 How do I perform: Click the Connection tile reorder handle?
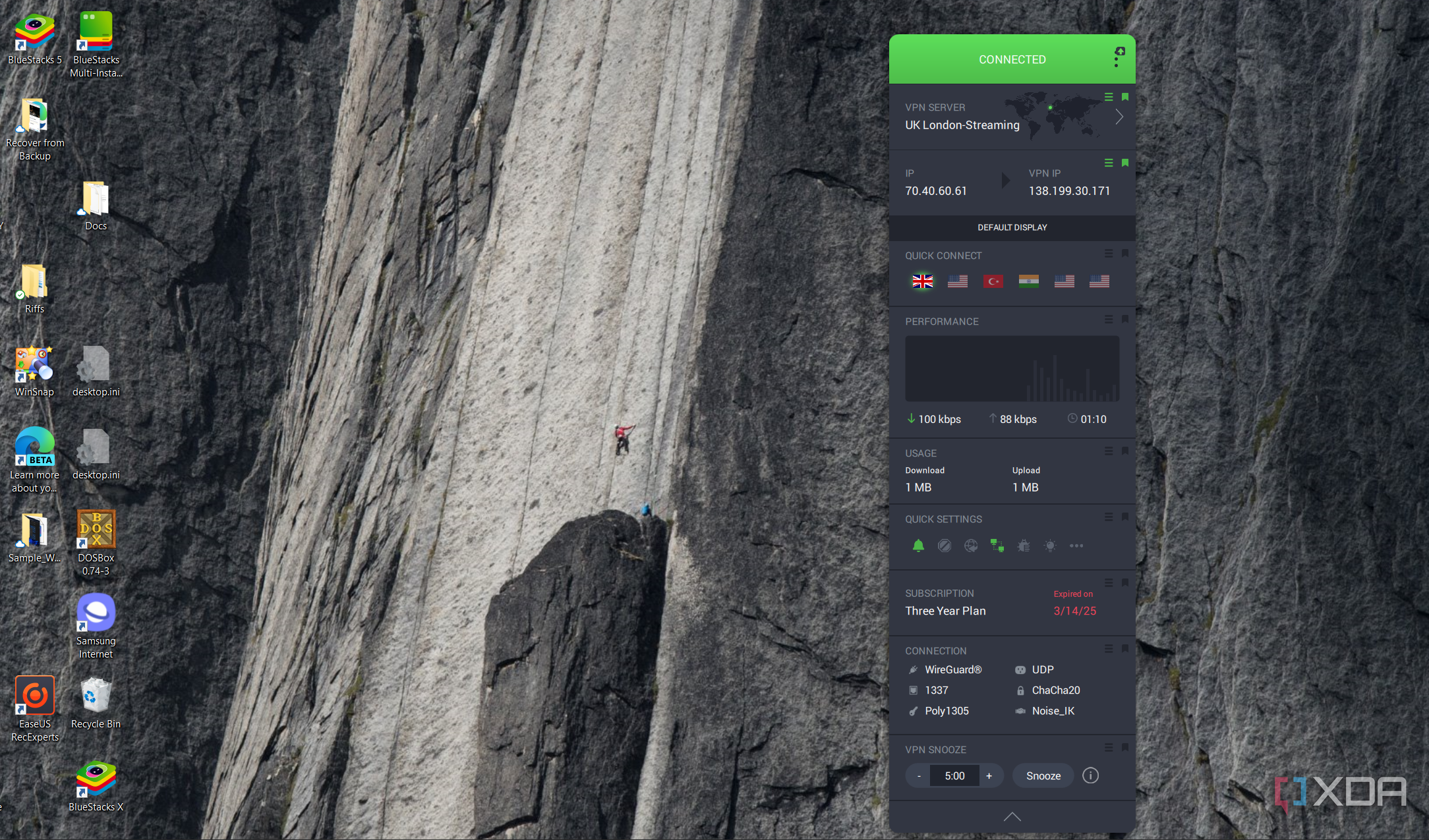[x=1109, y=649]
